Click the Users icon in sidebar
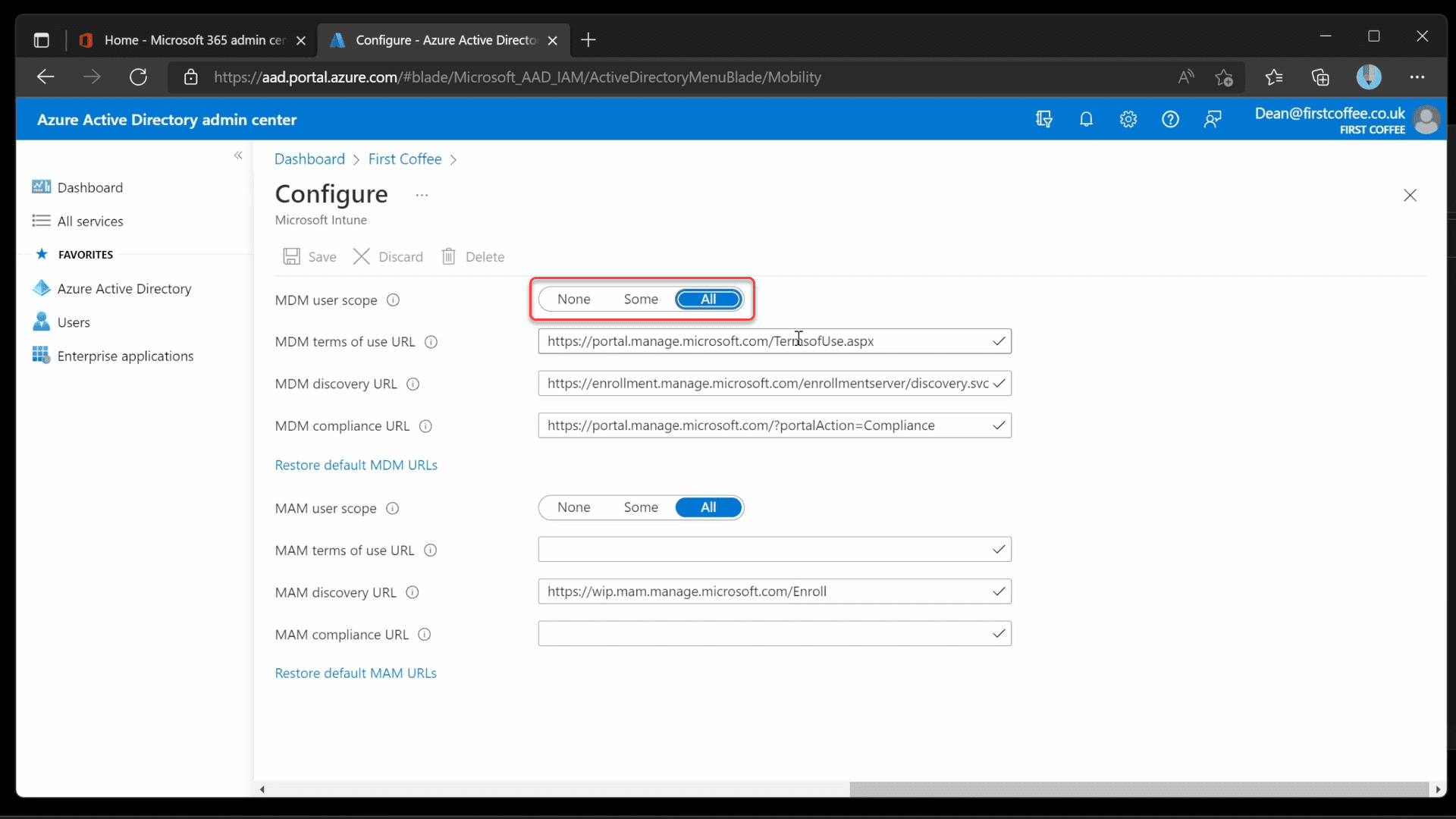Screen dimensions: 1456x819 point(41,321)
